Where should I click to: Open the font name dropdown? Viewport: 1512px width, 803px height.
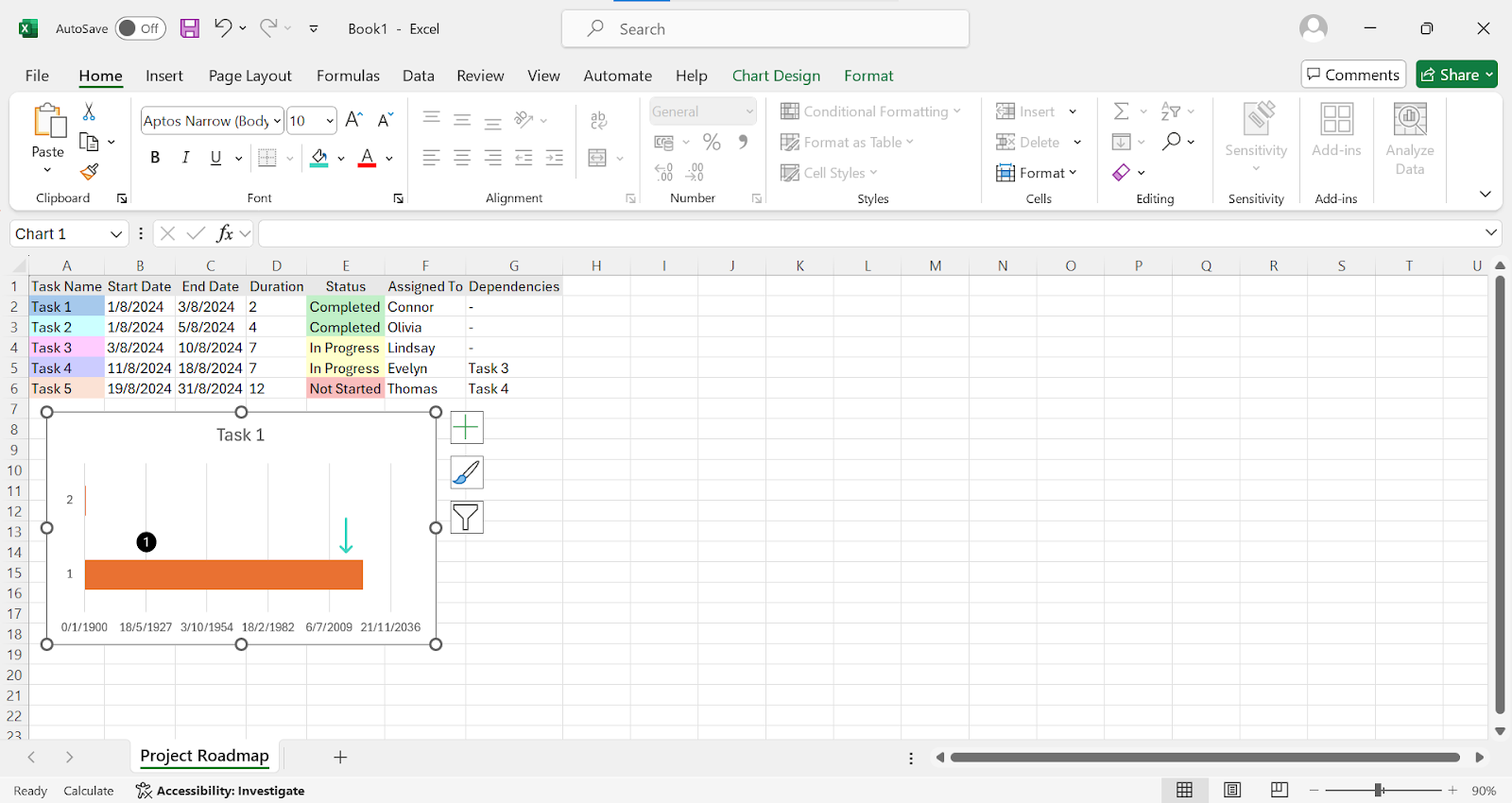tap(277, 121)
